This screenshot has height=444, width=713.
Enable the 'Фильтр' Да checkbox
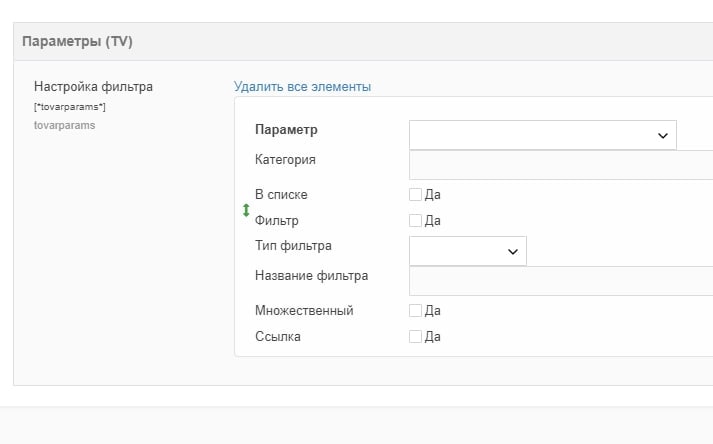point(415,221)
